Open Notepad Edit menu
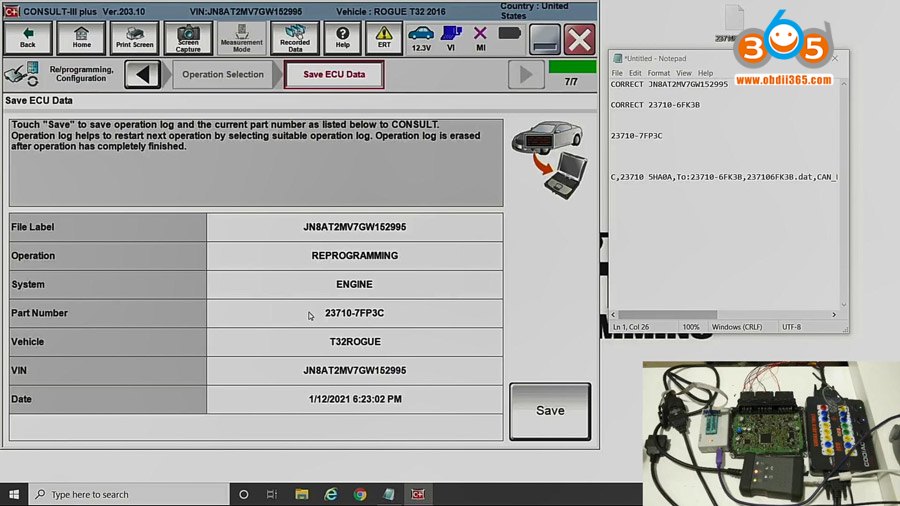This screenshot has width=900, height=506. (635, 73)
